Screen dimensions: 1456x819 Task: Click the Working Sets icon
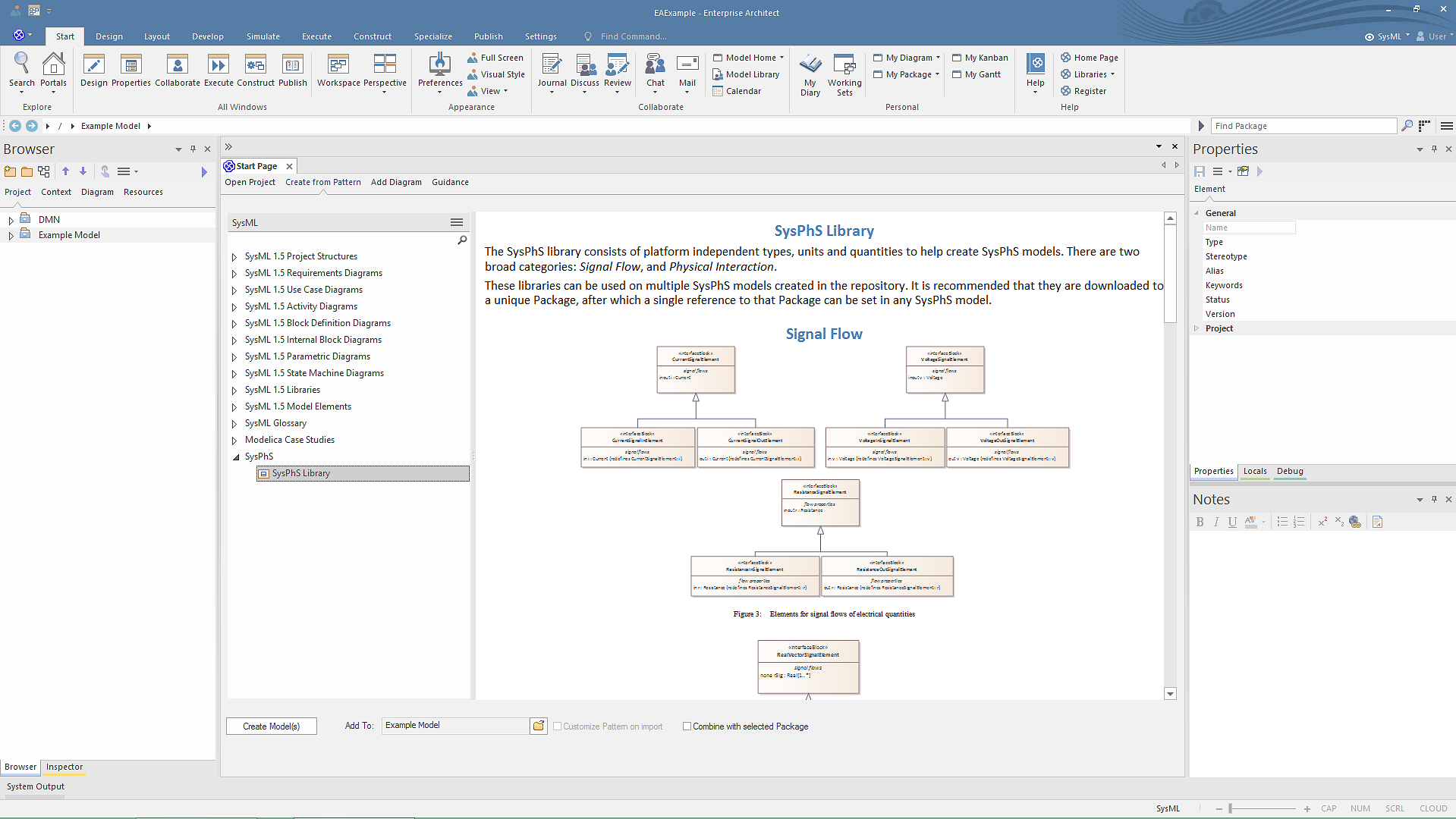844,64
